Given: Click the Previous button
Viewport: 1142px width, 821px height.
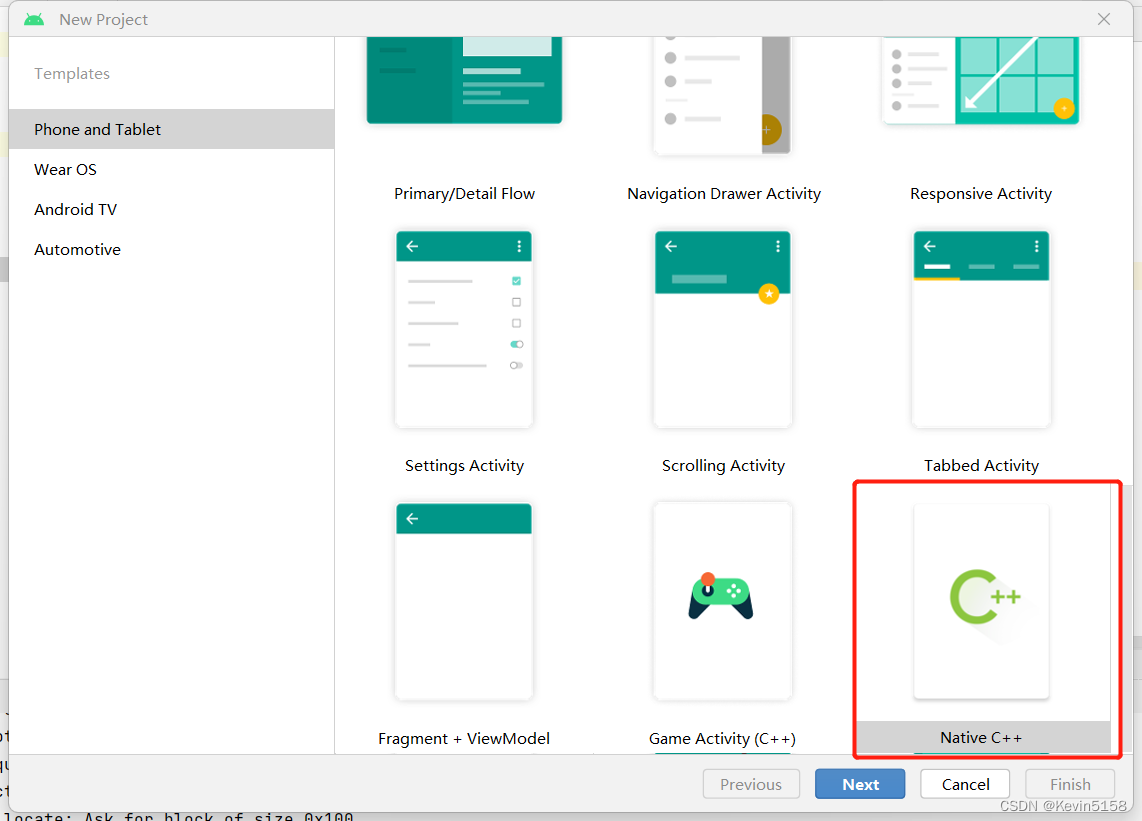Looking at the screenshot, I should 751,783.
